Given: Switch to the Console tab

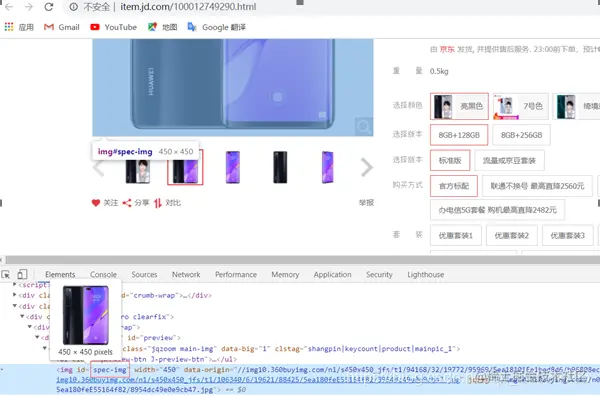Looking at the screenshot, I should (x=103, y=274).
